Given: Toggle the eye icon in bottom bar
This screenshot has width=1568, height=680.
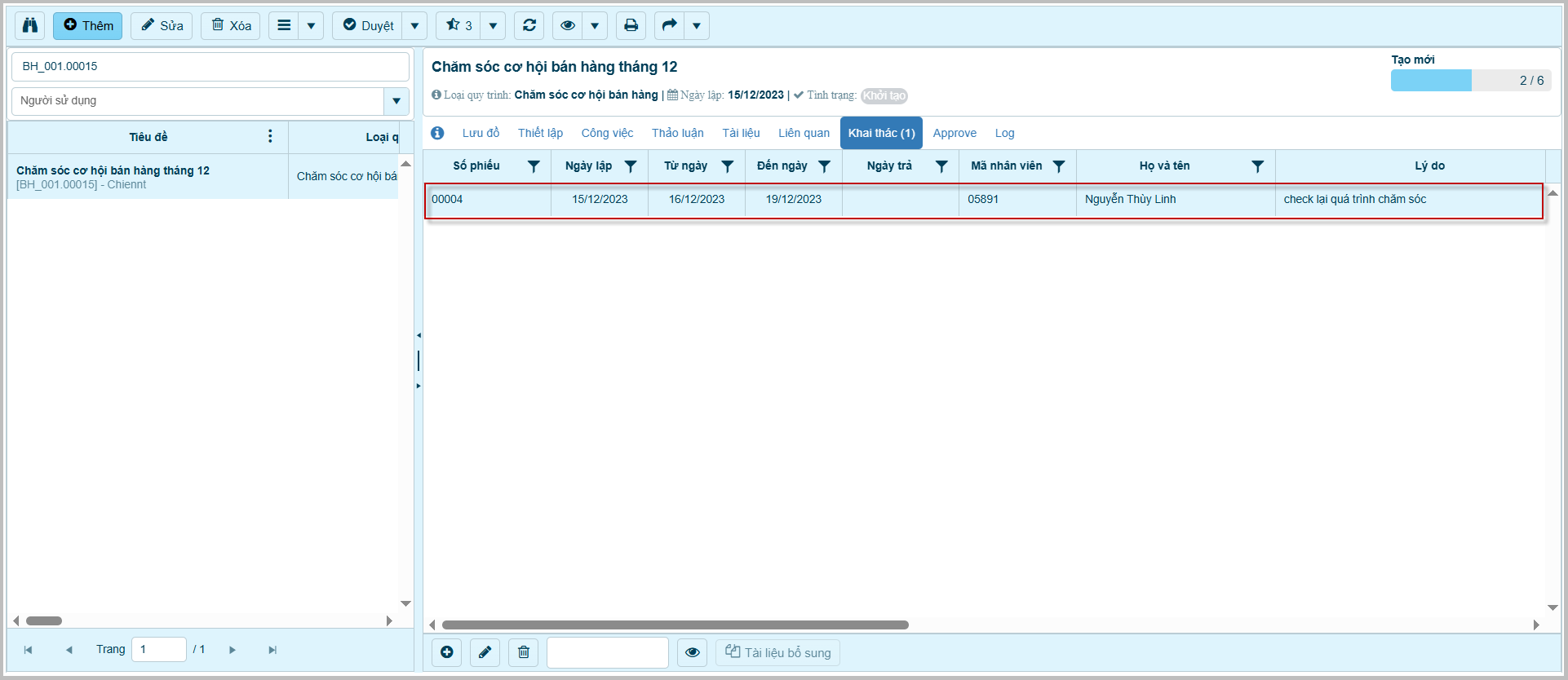Looking at the screenshot, I should [692, 652].
